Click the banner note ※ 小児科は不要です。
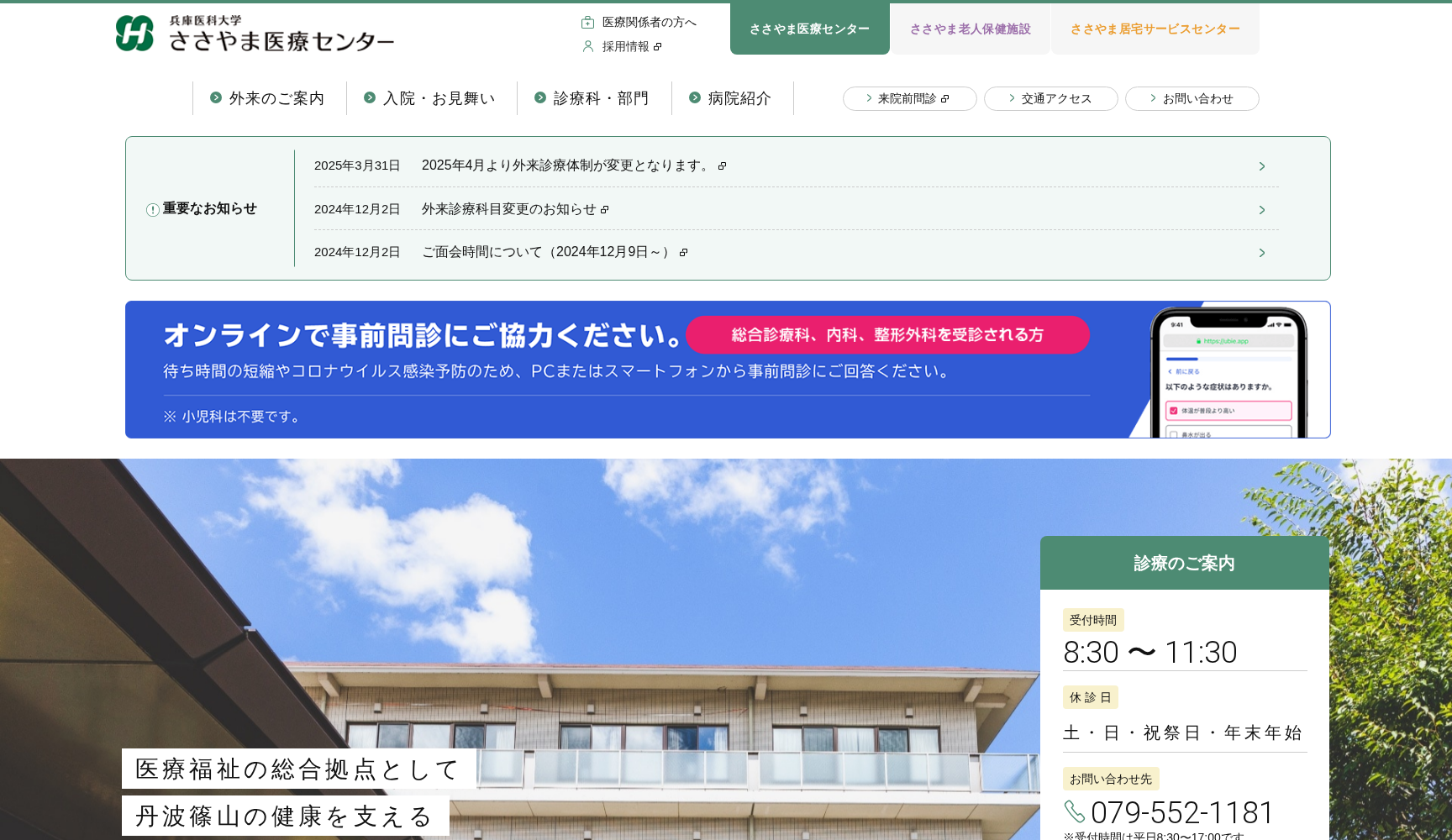1452x840 pixels. tap(233, 417)
